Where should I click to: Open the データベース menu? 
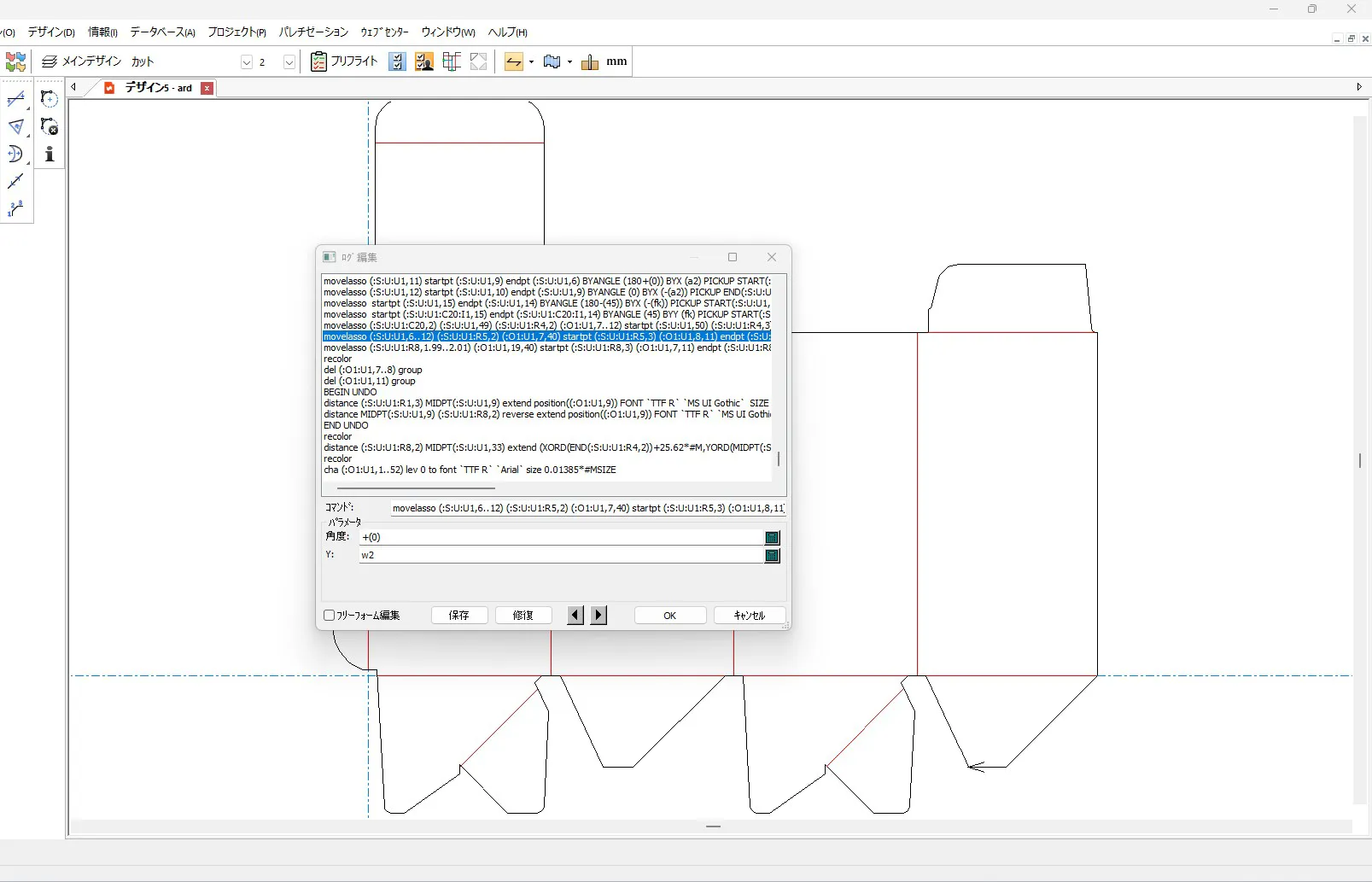click(x=162, y=32)
